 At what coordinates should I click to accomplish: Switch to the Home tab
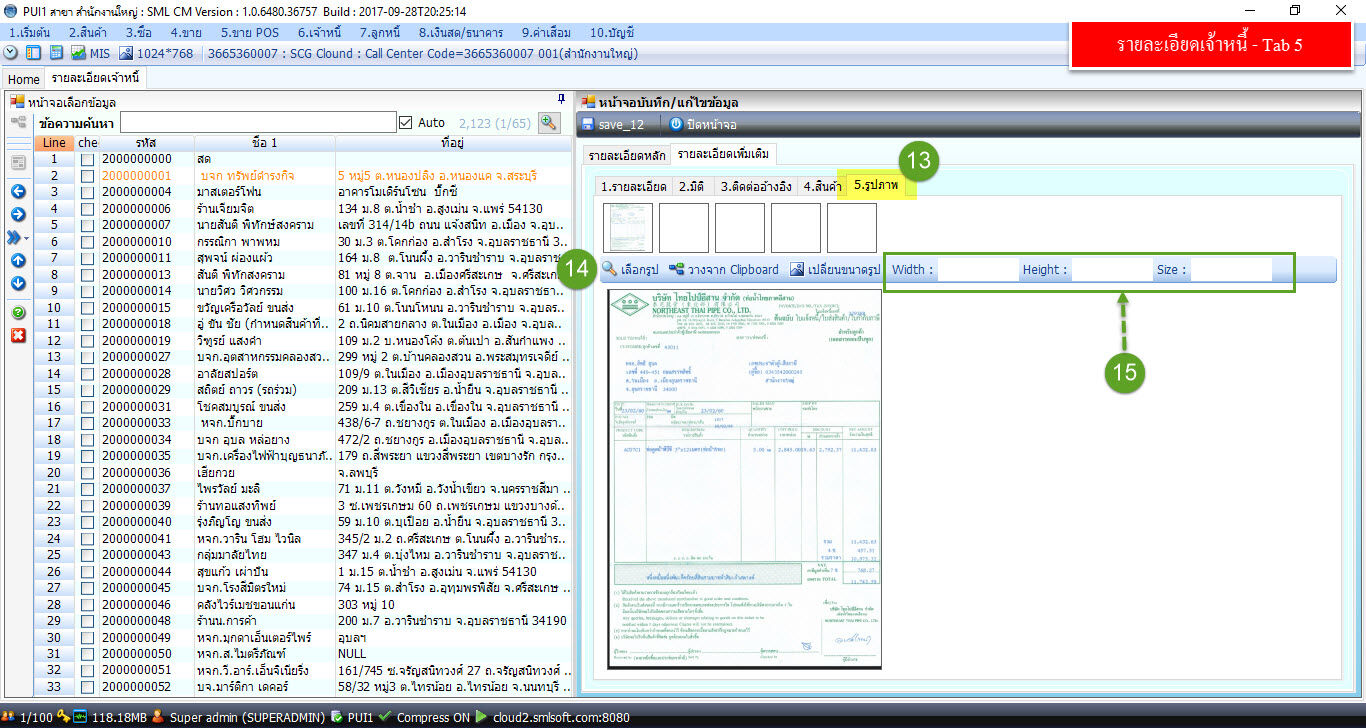(24, 78)
